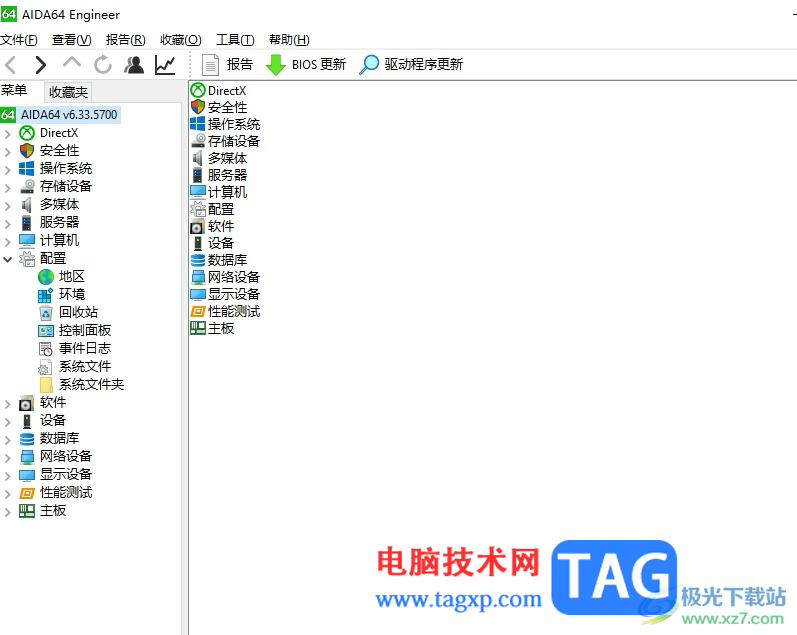797x635 pixels.
Task: Open the 报告(R) menu
Action: (126, 40)
